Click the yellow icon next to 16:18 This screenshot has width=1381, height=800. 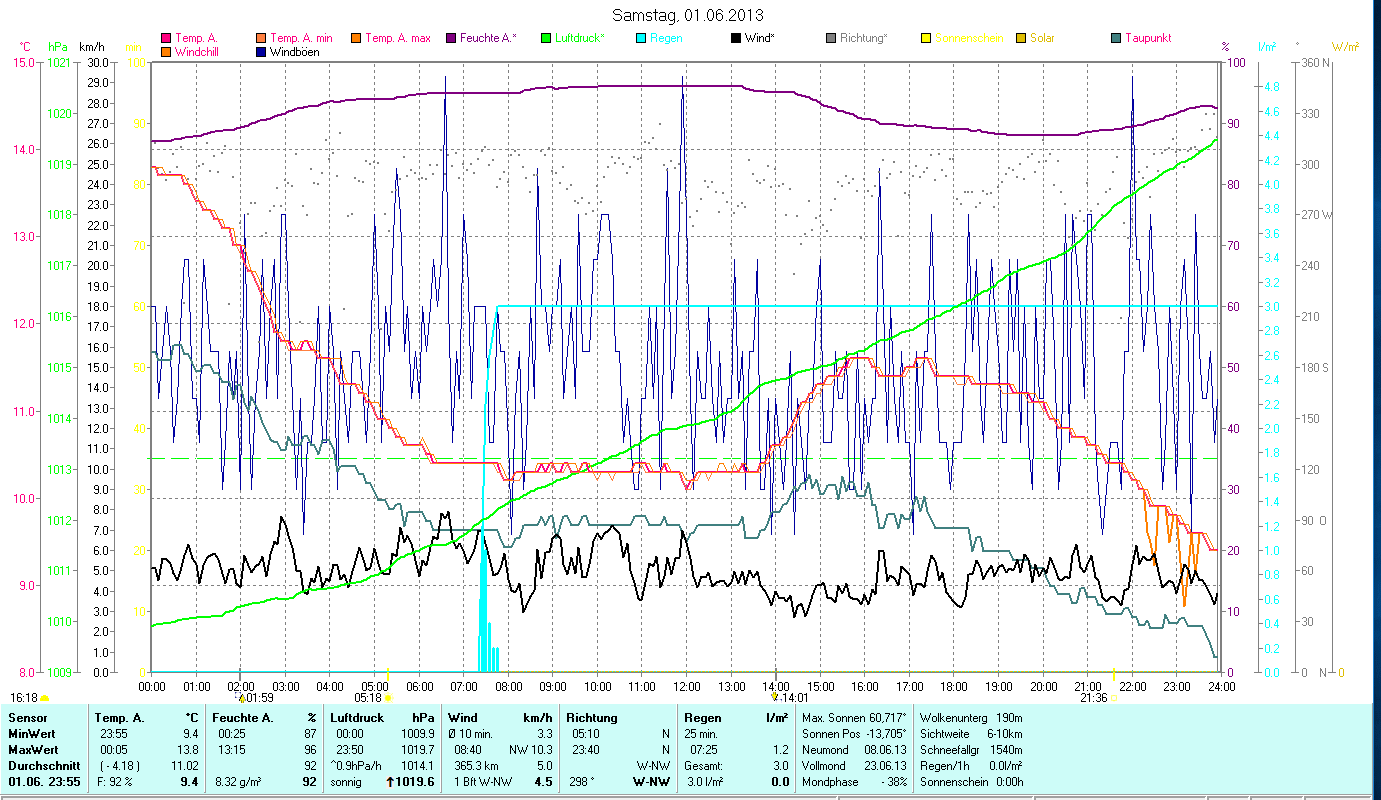[44, 698]
